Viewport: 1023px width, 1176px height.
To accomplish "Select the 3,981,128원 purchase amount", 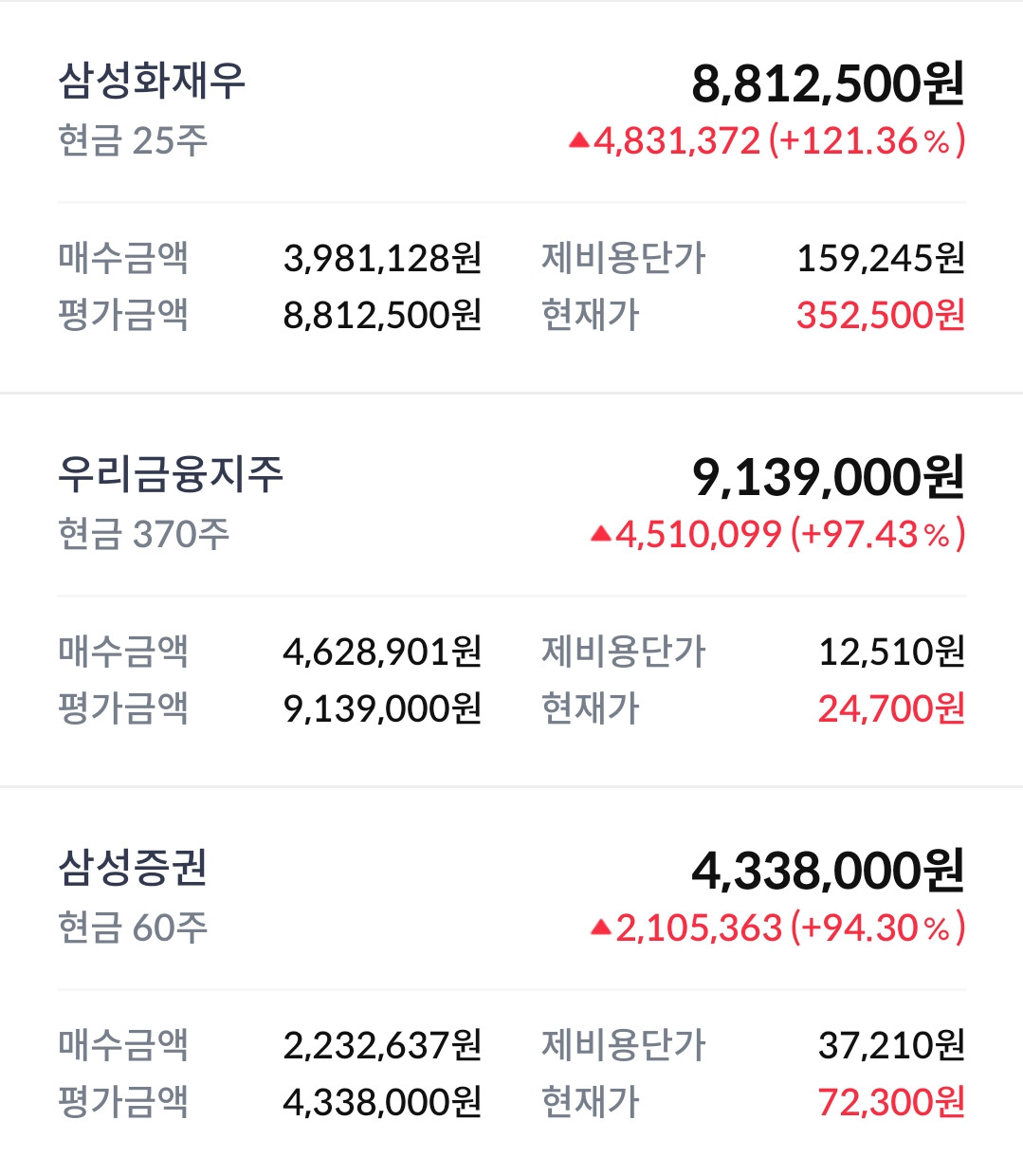I will tap(382, 258).
